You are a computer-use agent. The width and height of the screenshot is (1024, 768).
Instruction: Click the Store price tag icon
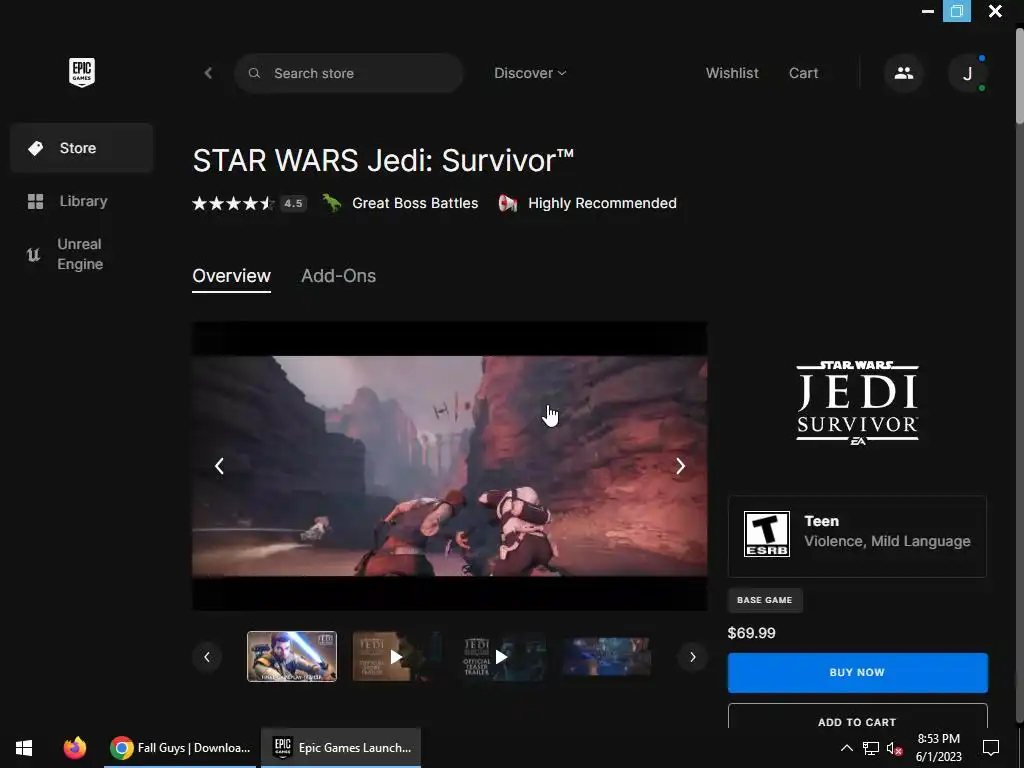click(x=36, y=148)
